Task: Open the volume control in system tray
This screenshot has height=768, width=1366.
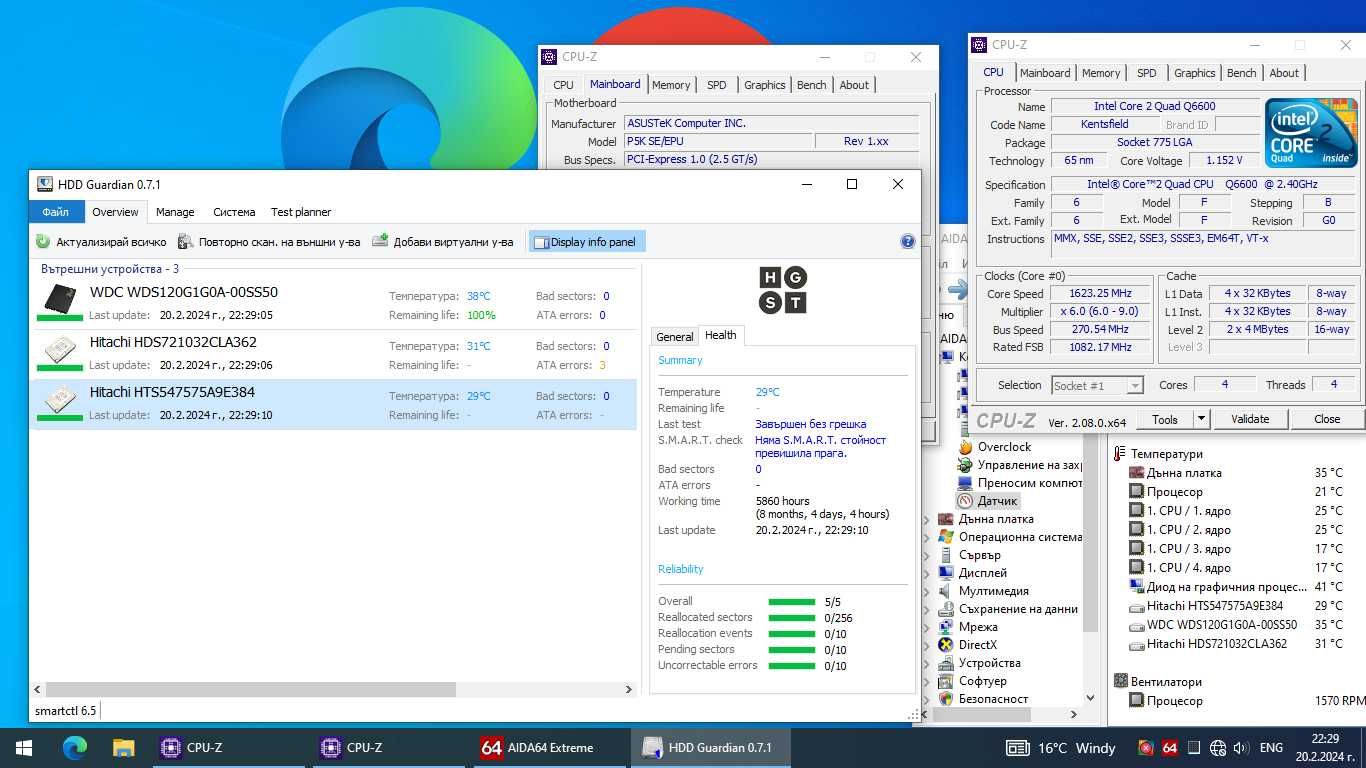Action: pos(1241,748)
